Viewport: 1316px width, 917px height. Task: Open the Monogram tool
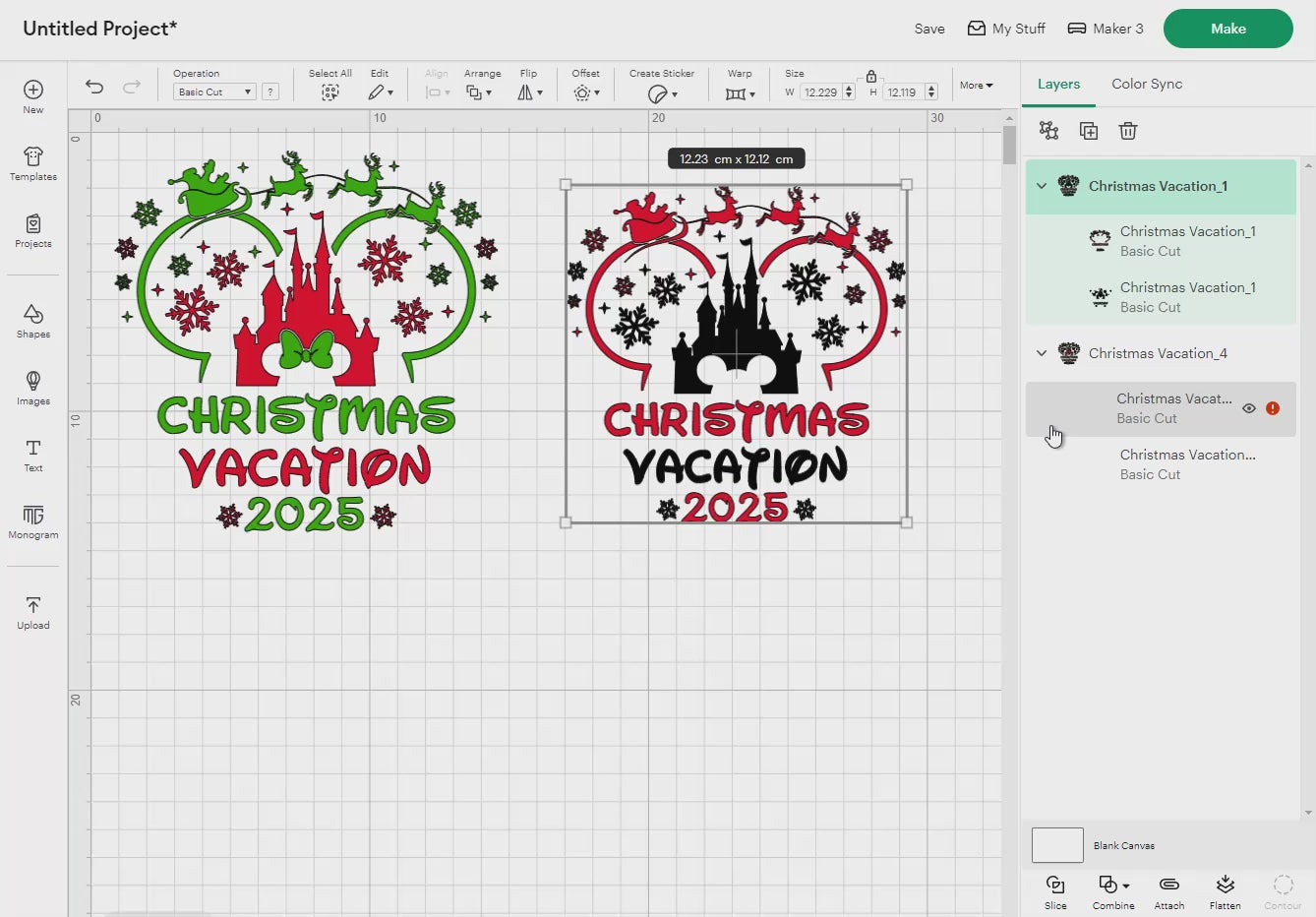33,521
